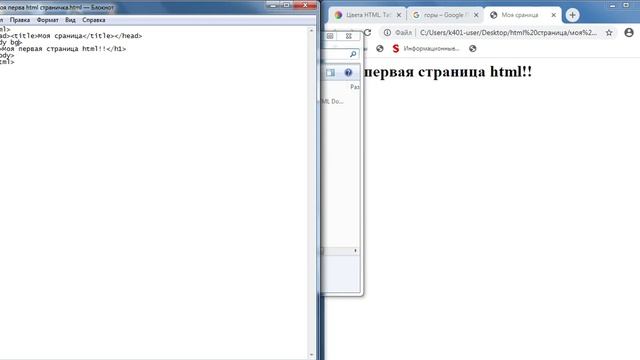Close the Цвета HTML tab
The image size is (640, 360).
[x=399, y=15]
